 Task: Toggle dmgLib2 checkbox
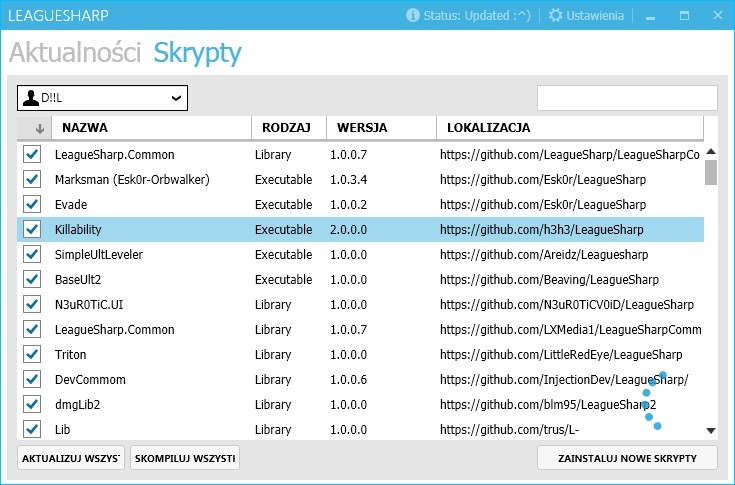pyautogui.click(x=32, y=404)
